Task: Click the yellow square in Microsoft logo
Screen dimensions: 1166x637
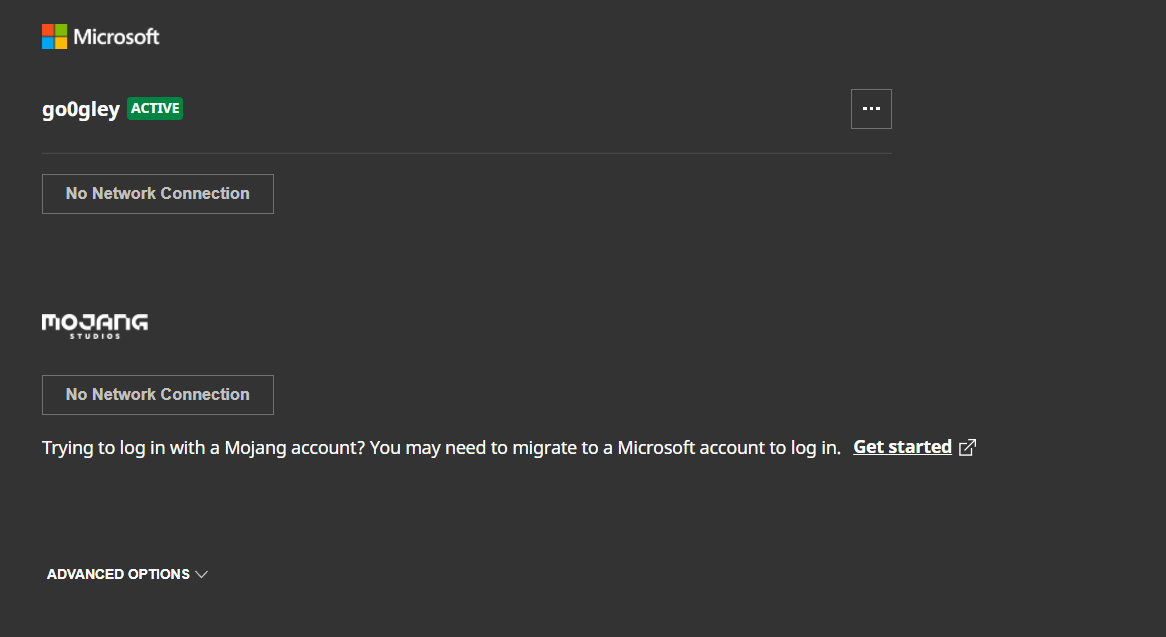Action: click(61, 43)
